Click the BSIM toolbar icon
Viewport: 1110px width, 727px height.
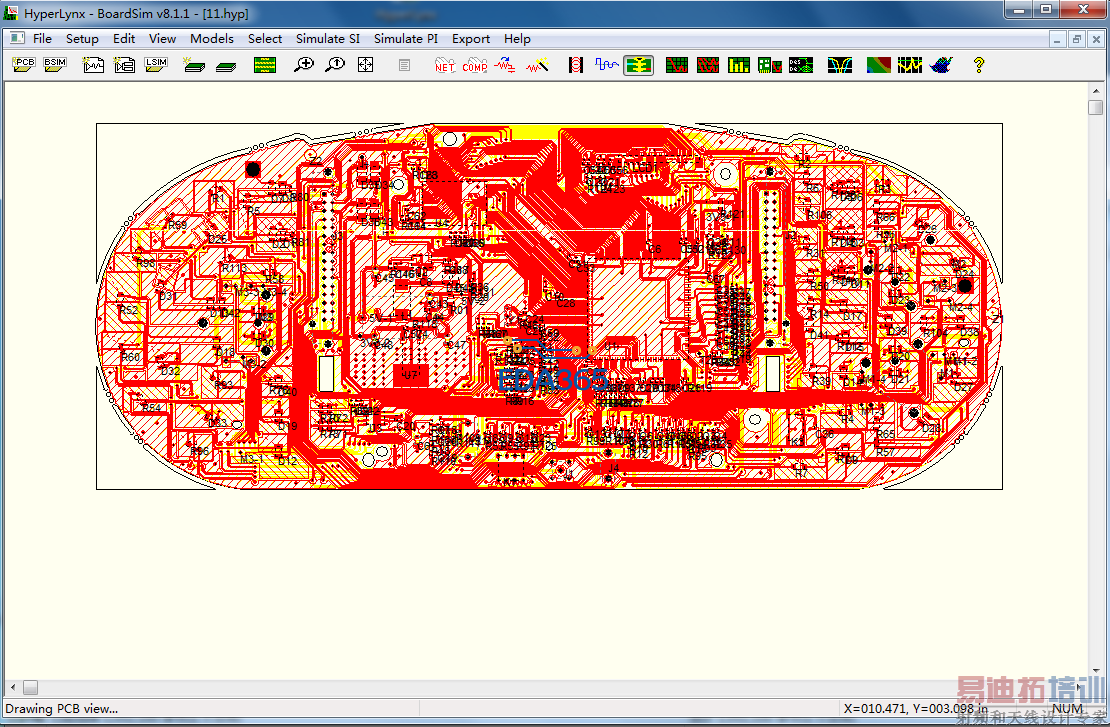coord(54,65)
